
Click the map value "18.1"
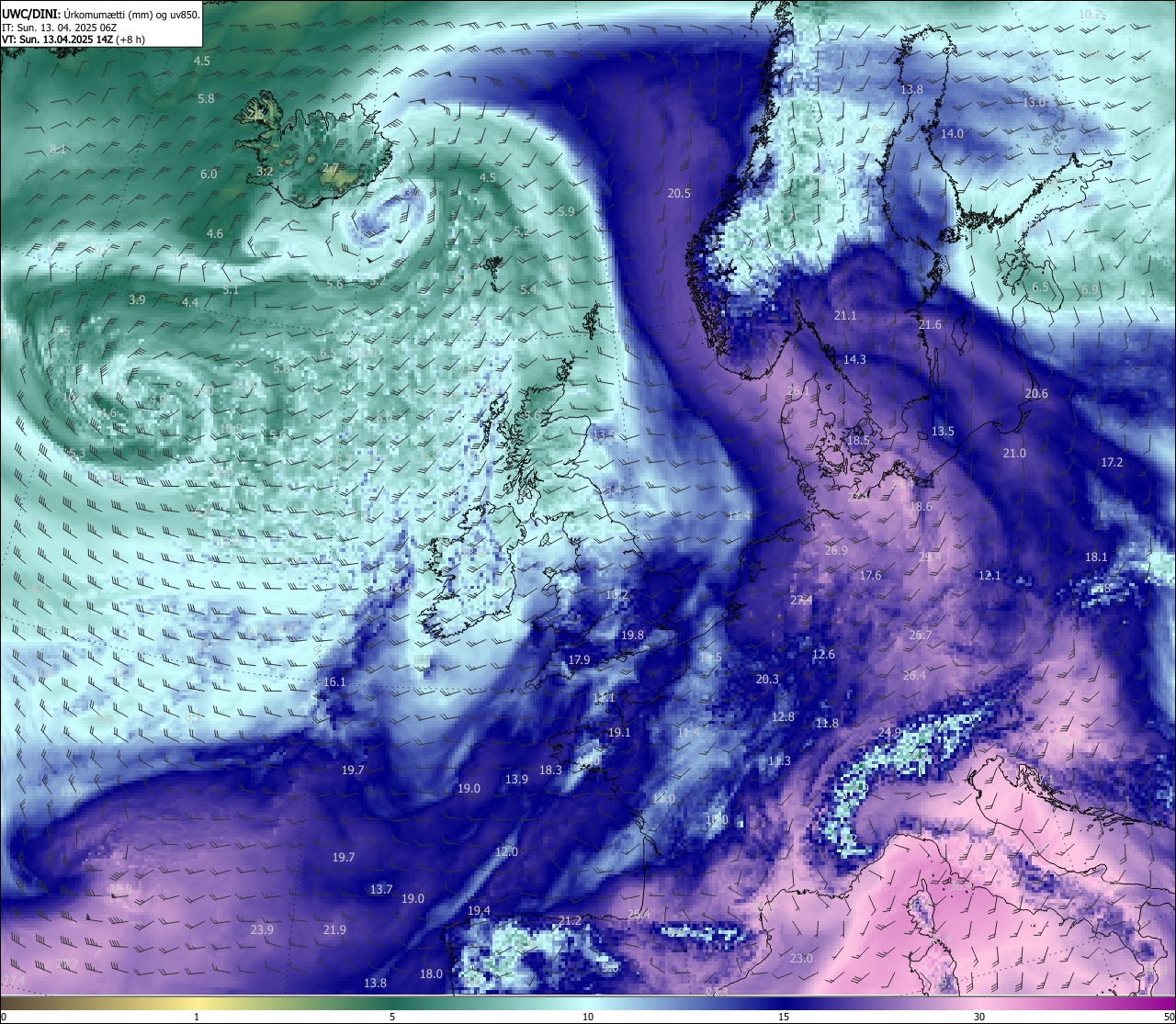tap(1096, 557)
